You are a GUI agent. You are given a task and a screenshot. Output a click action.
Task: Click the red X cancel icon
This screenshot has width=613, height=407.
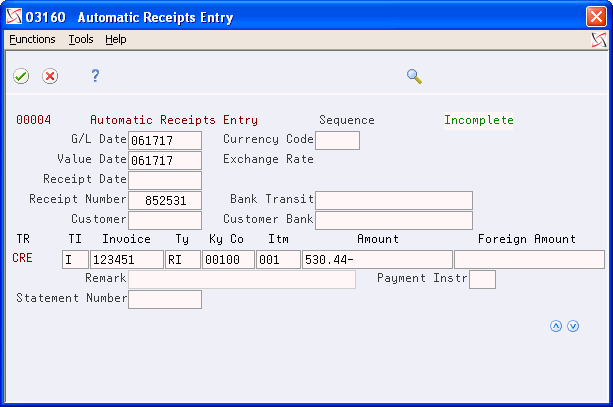click(50, 76)
